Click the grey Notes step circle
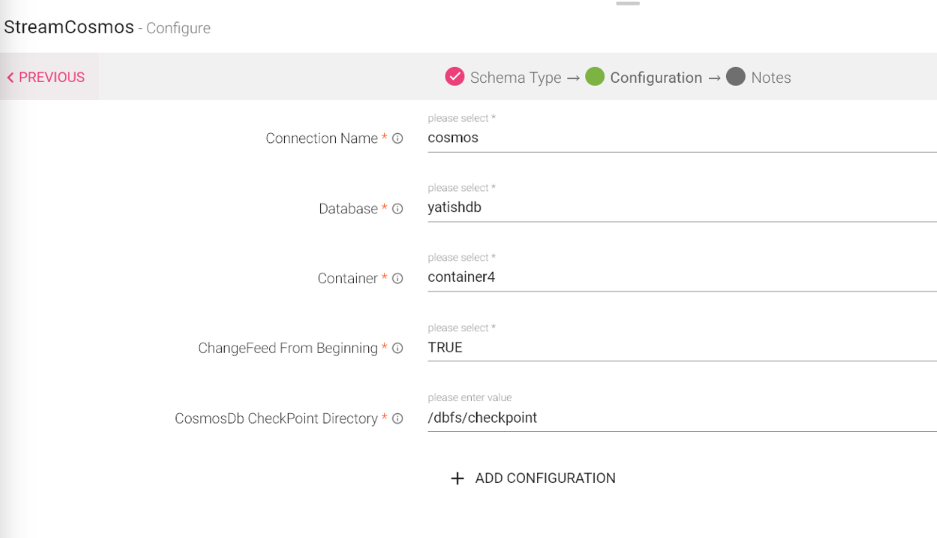This screenshot has width=937, height=538. 736,77
